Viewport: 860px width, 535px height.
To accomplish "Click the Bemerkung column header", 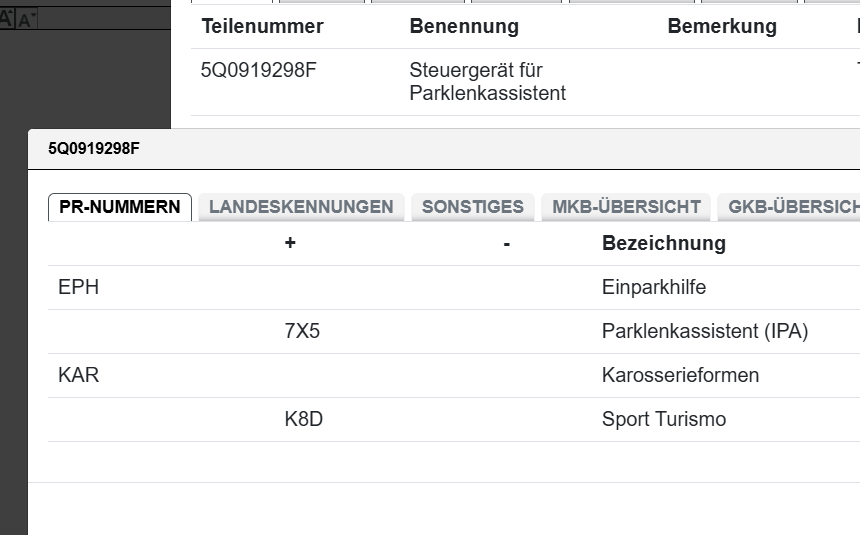I will (722, 26).
